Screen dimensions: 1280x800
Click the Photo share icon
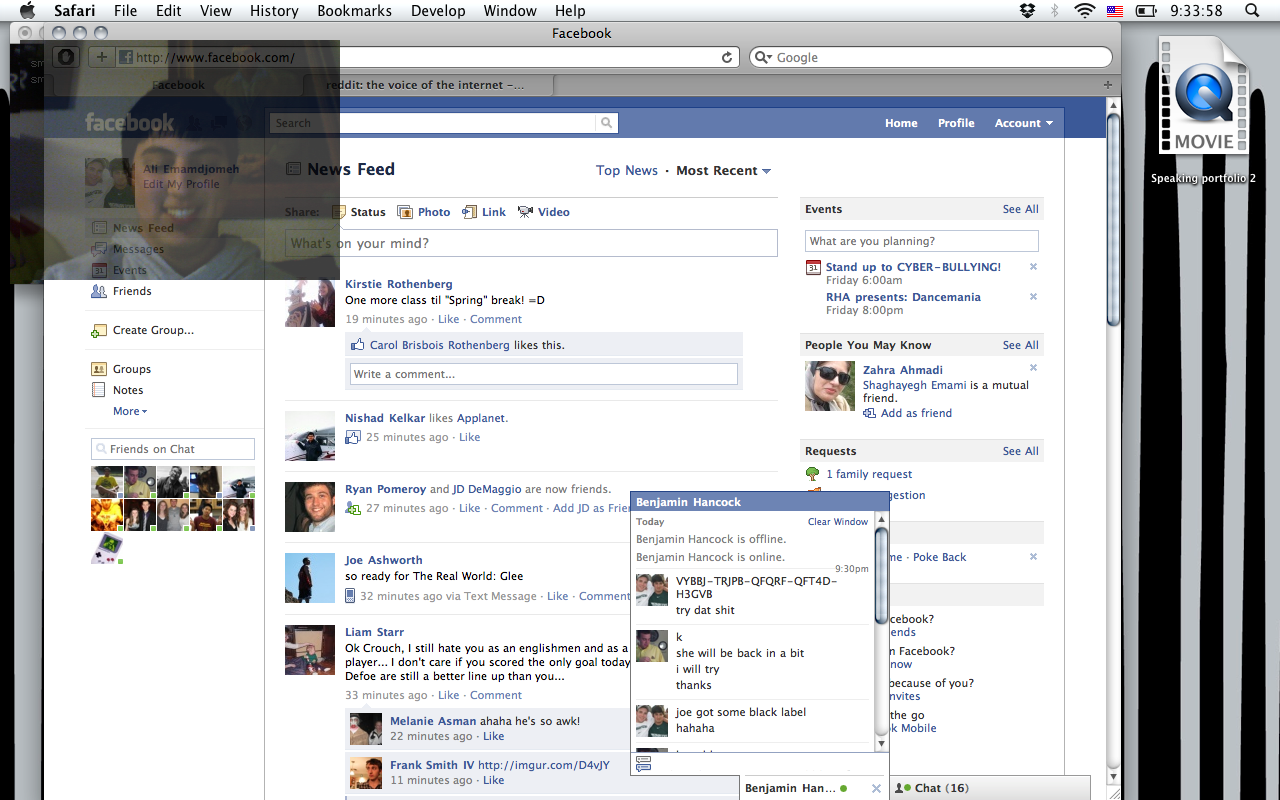405,212
